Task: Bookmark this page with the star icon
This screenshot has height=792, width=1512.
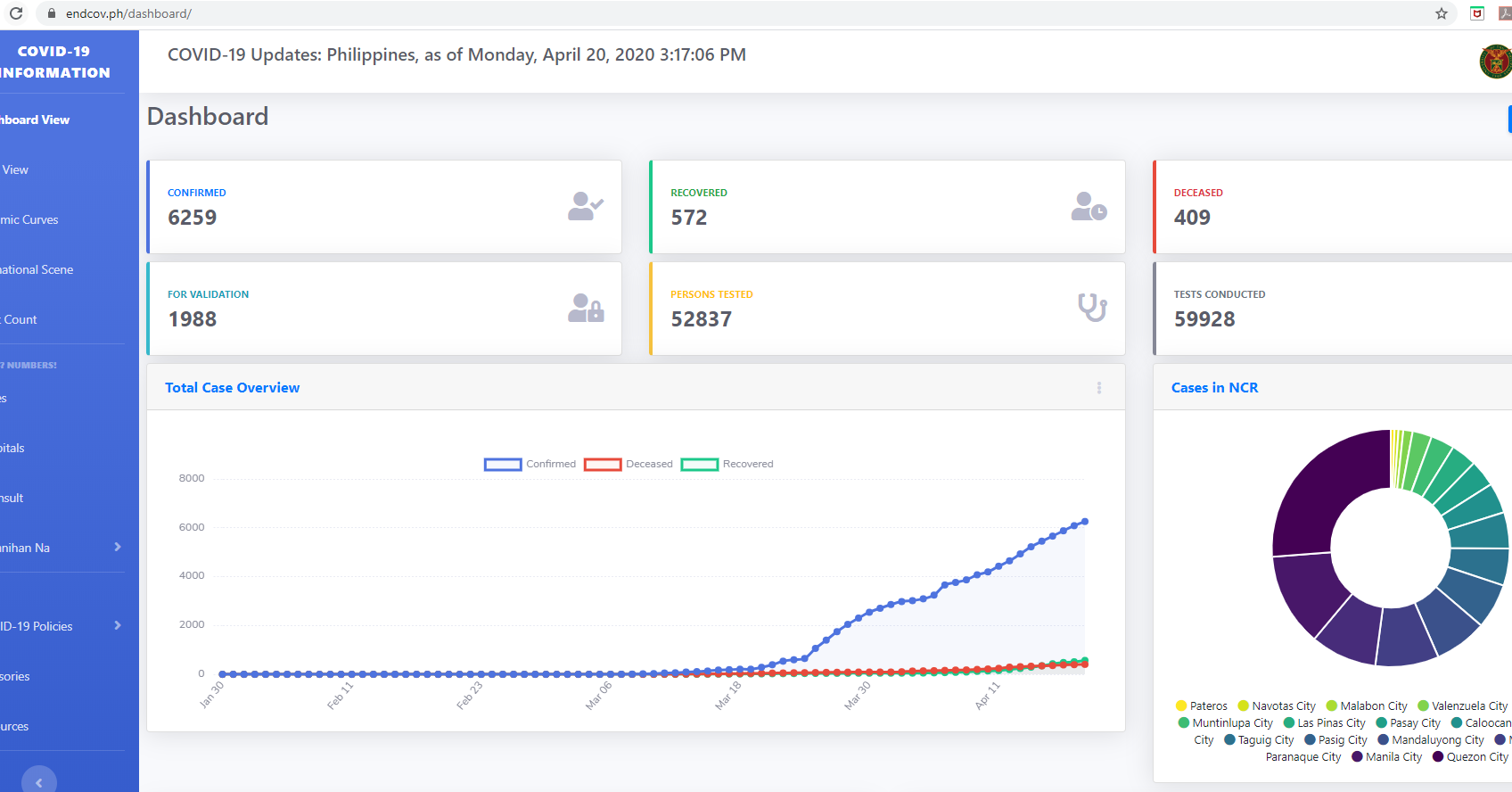Action: pos(1442,13)
